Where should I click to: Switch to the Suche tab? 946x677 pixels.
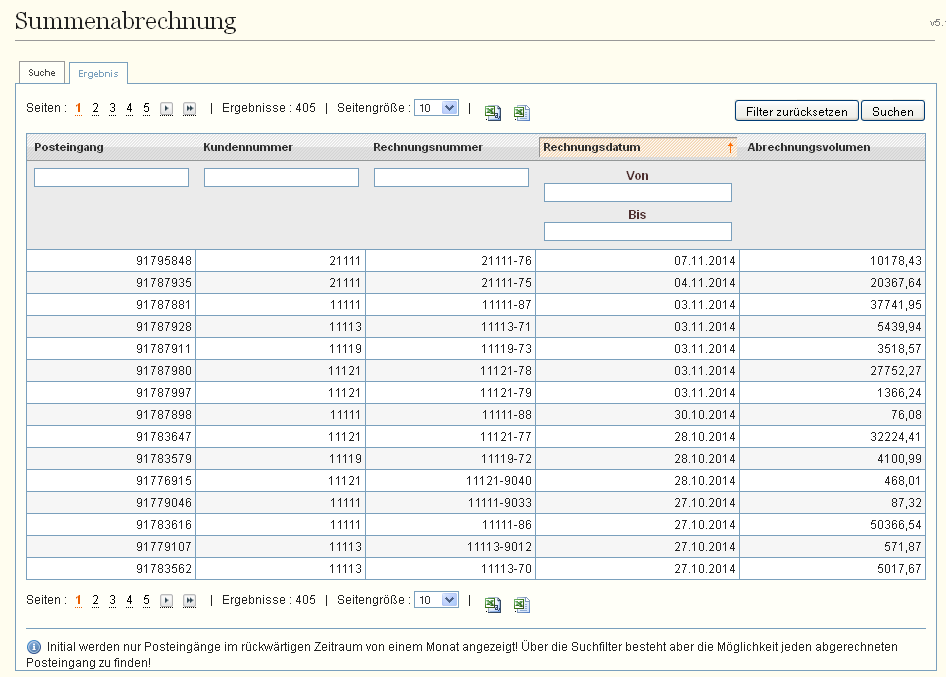[x=42, y=72]
